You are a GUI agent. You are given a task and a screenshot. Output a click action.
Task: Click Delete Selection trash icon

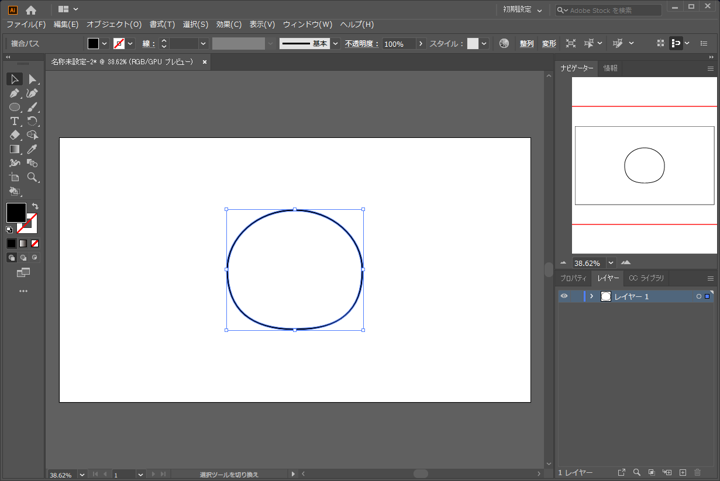[698, 472]
